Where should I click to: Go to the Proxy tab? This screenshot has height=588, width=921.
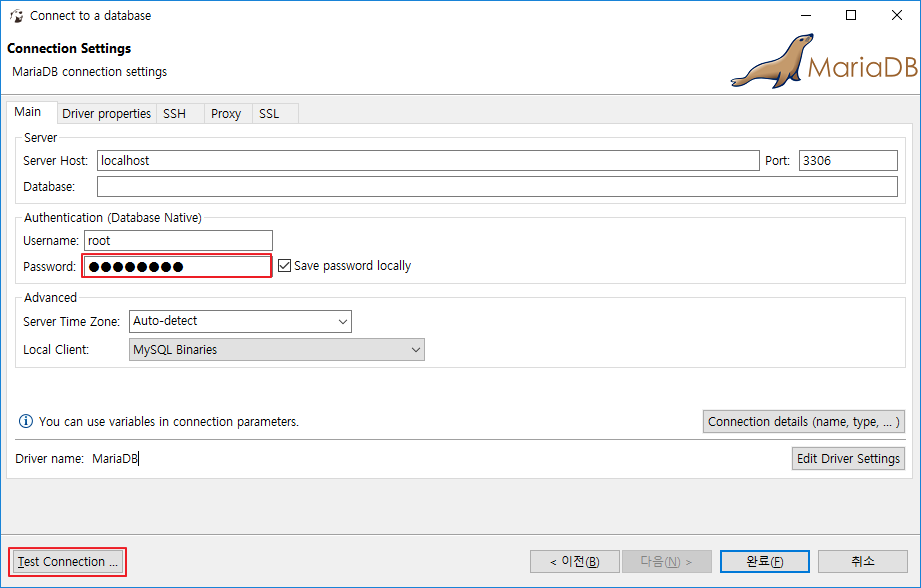coord(226,113)
